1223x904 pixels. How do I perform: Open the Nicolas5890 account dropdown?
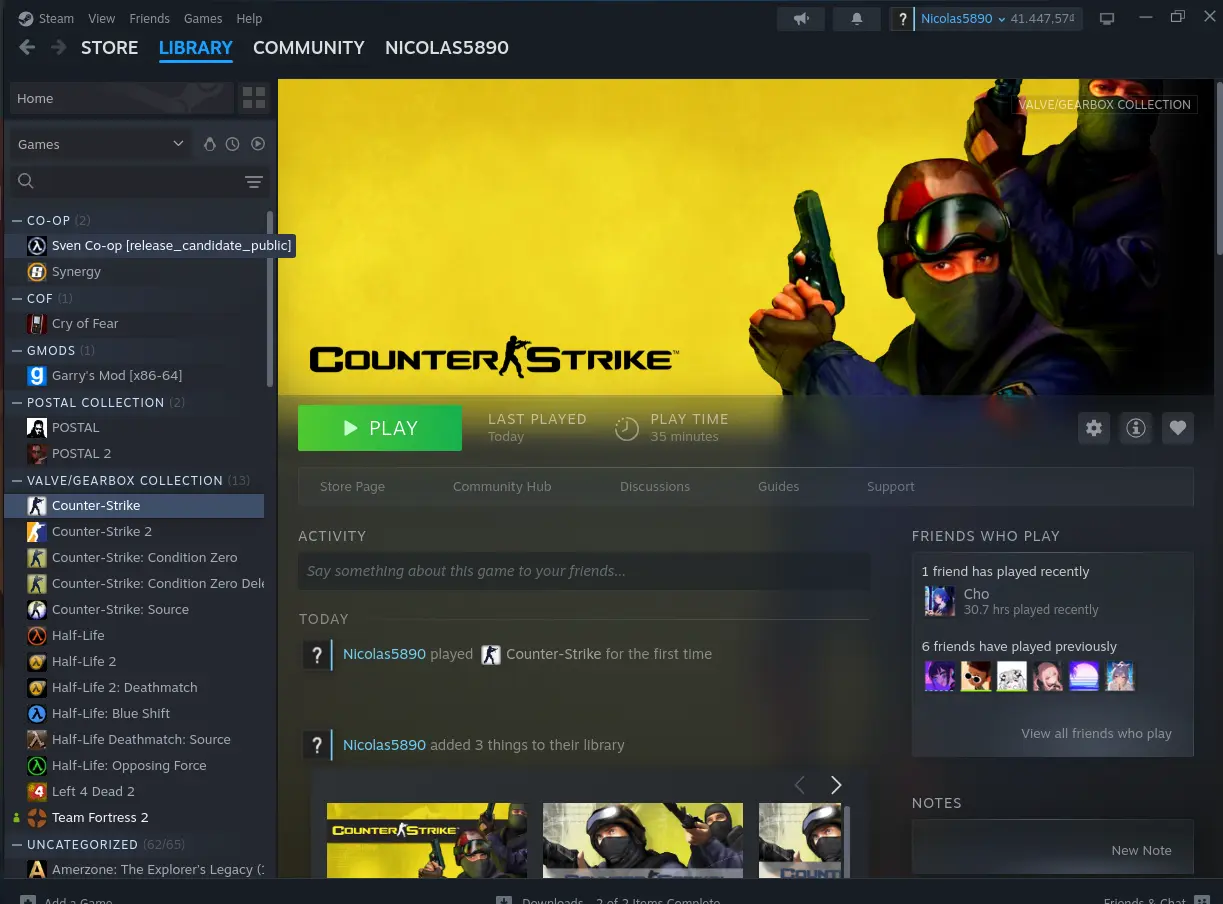pyautogui.click(x=963, y=18)
